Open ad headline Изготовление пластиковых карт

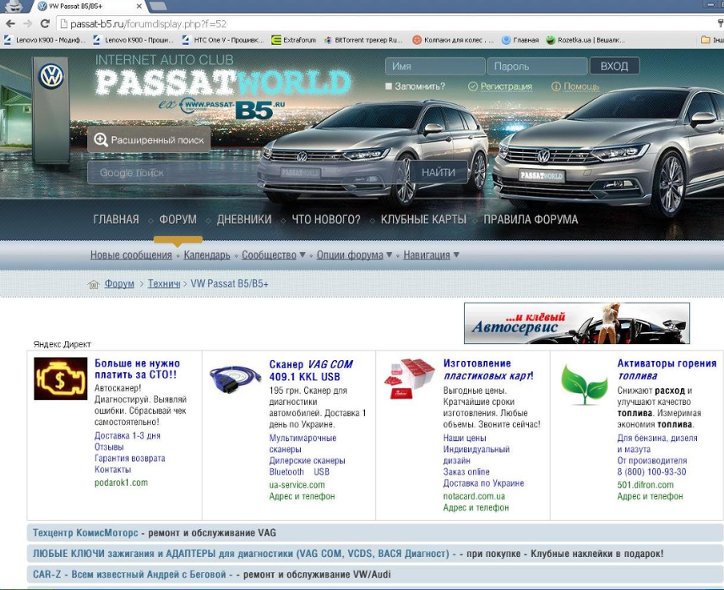[489, 369]
